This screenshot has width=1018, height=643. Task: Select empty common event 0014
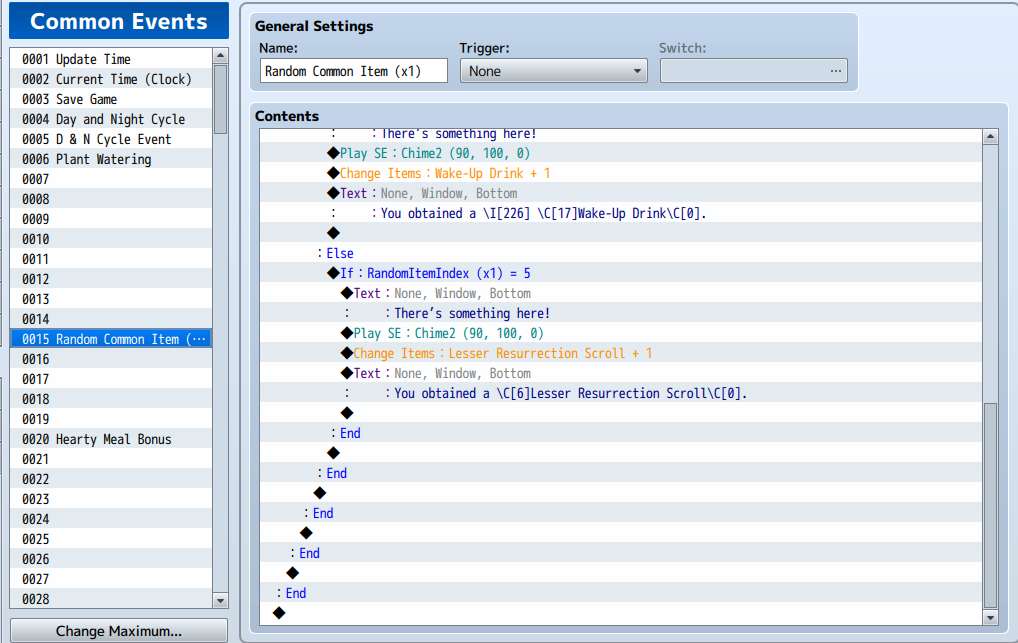(x=111, y=319)
